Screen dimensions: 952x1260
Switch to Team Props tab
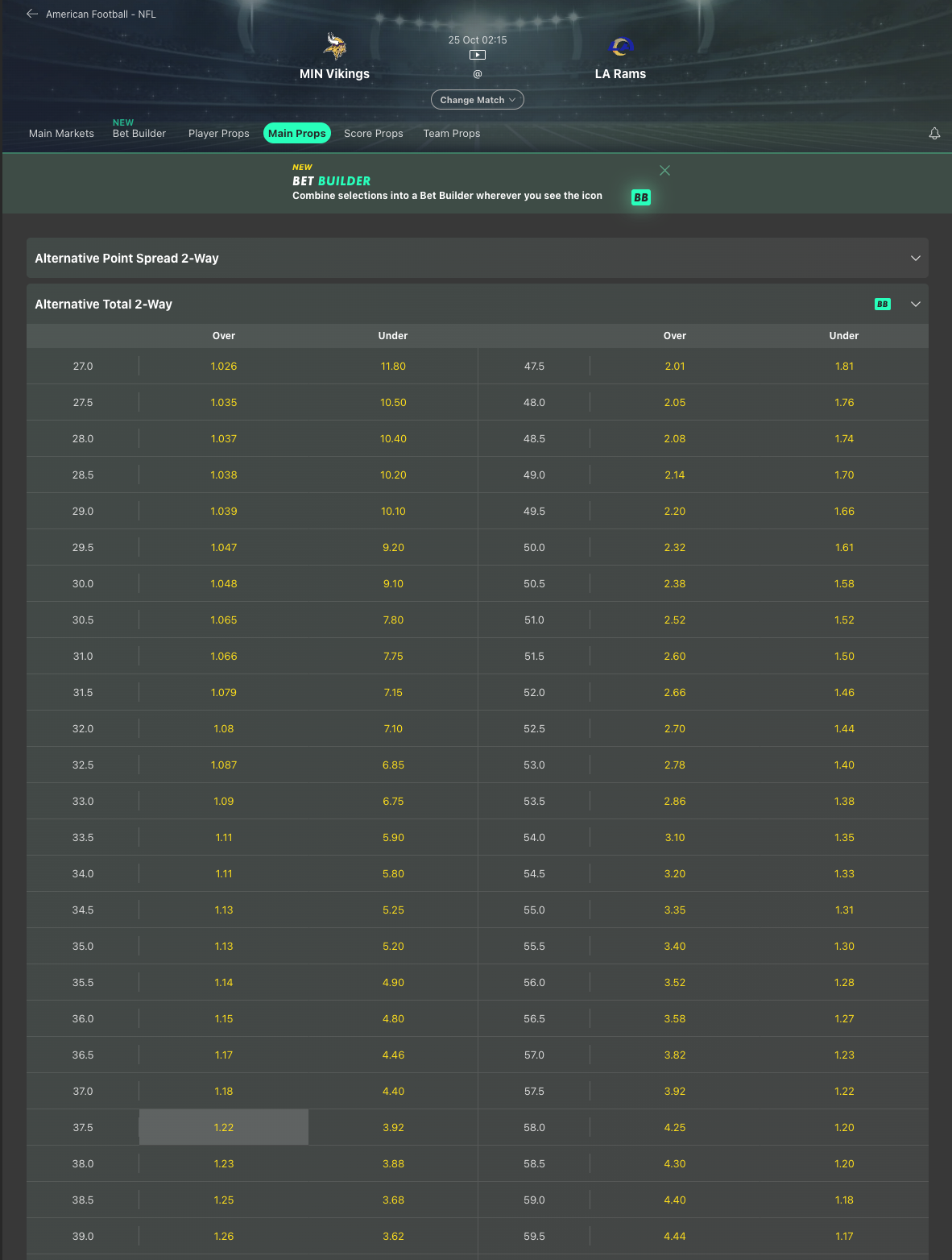452,134
